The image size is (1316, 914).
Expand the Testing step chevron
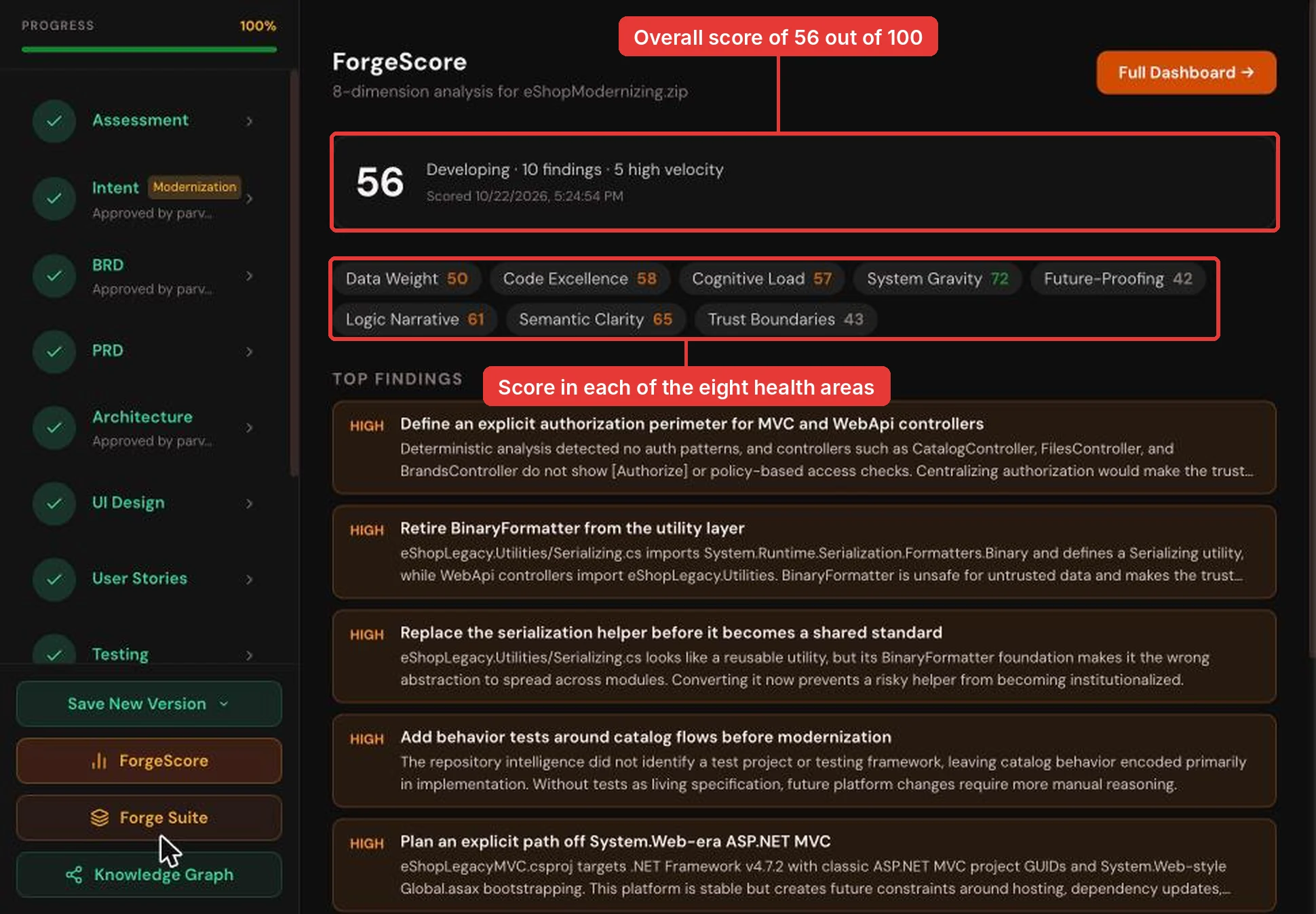250,656
